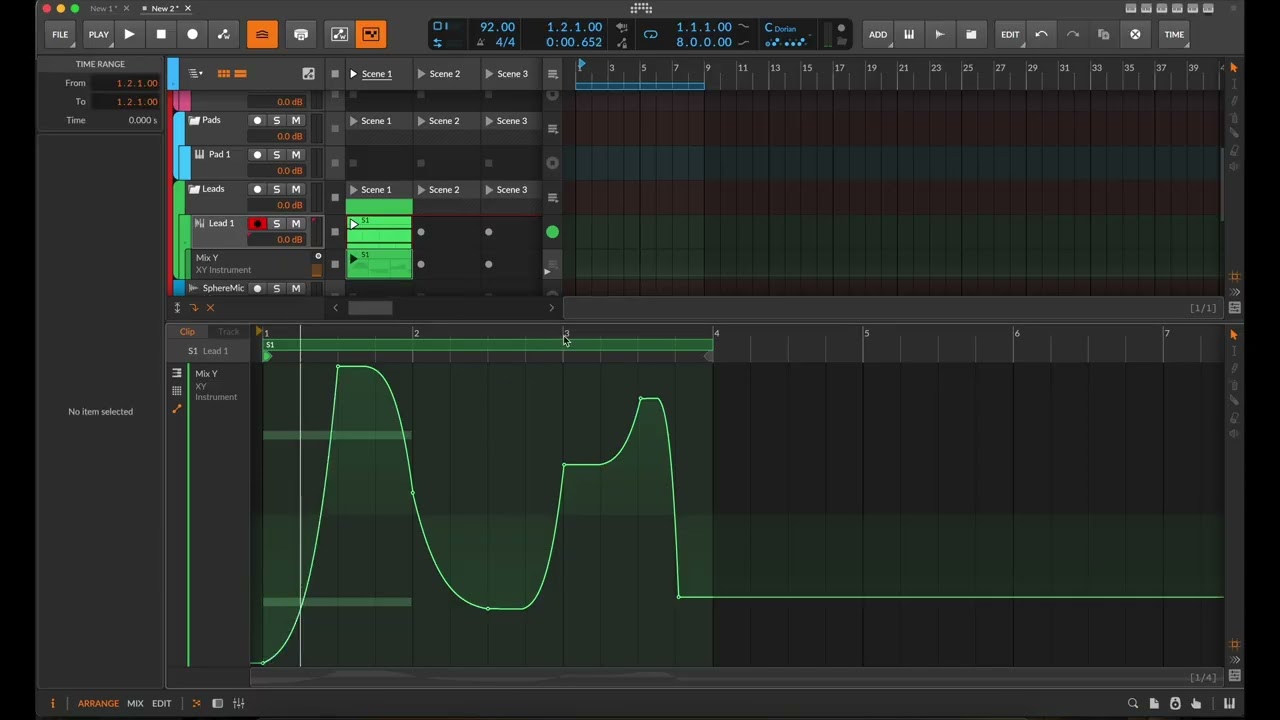Toggle the arranger loop button

tap(651, 34)
